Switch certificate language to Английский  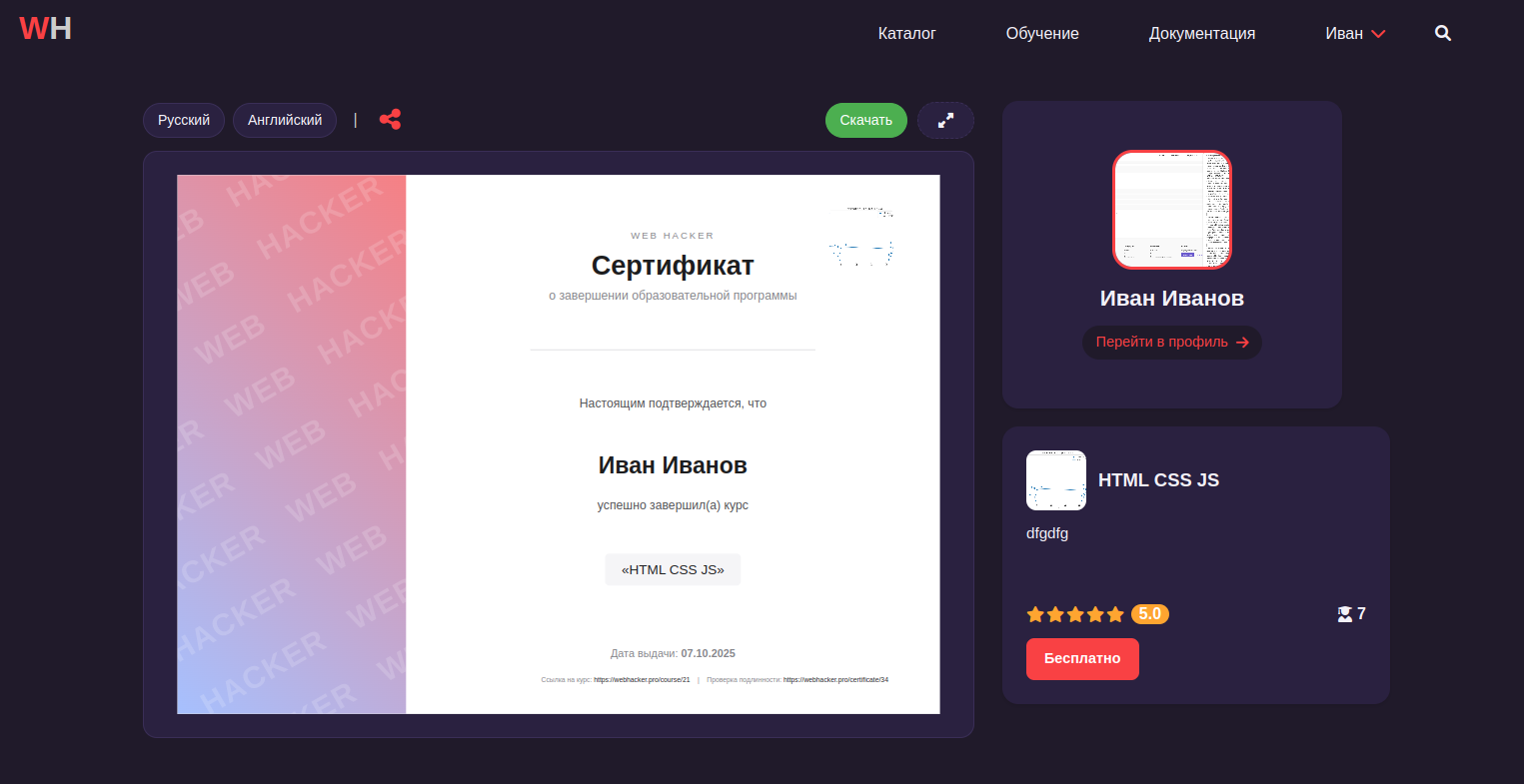(284, 119)
